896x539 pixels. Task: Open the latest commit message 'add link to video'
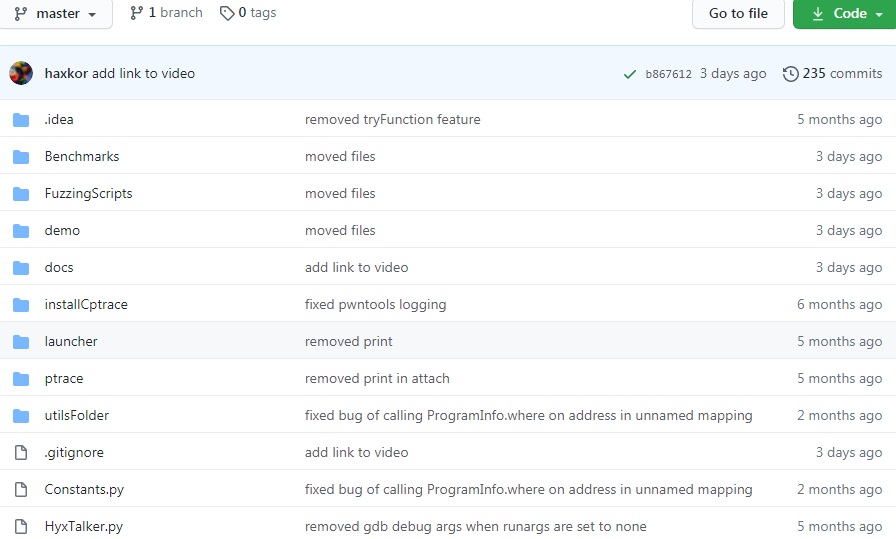point(143,73)
